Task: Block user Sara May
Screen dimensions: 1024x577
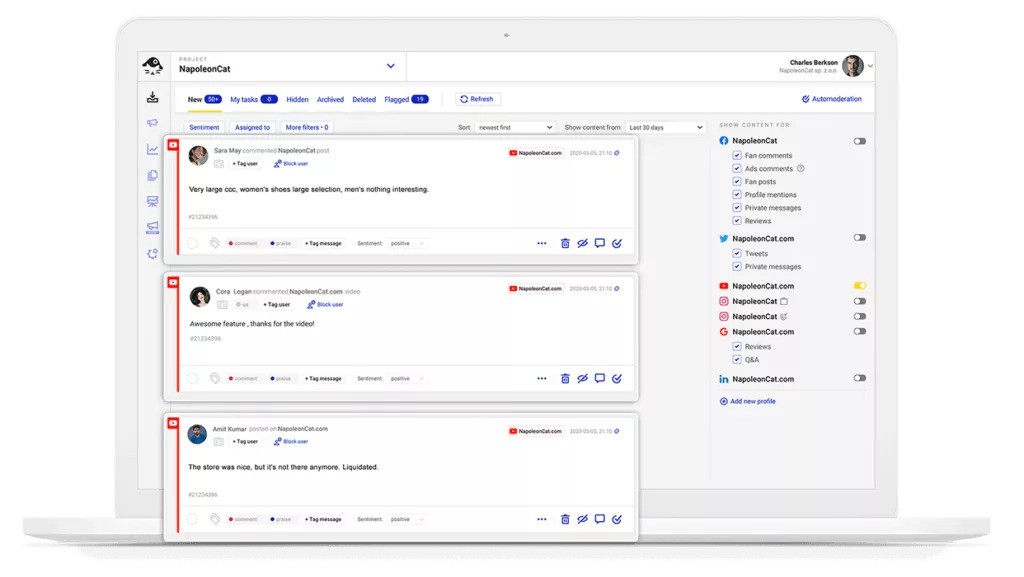Action: point(291,164)
